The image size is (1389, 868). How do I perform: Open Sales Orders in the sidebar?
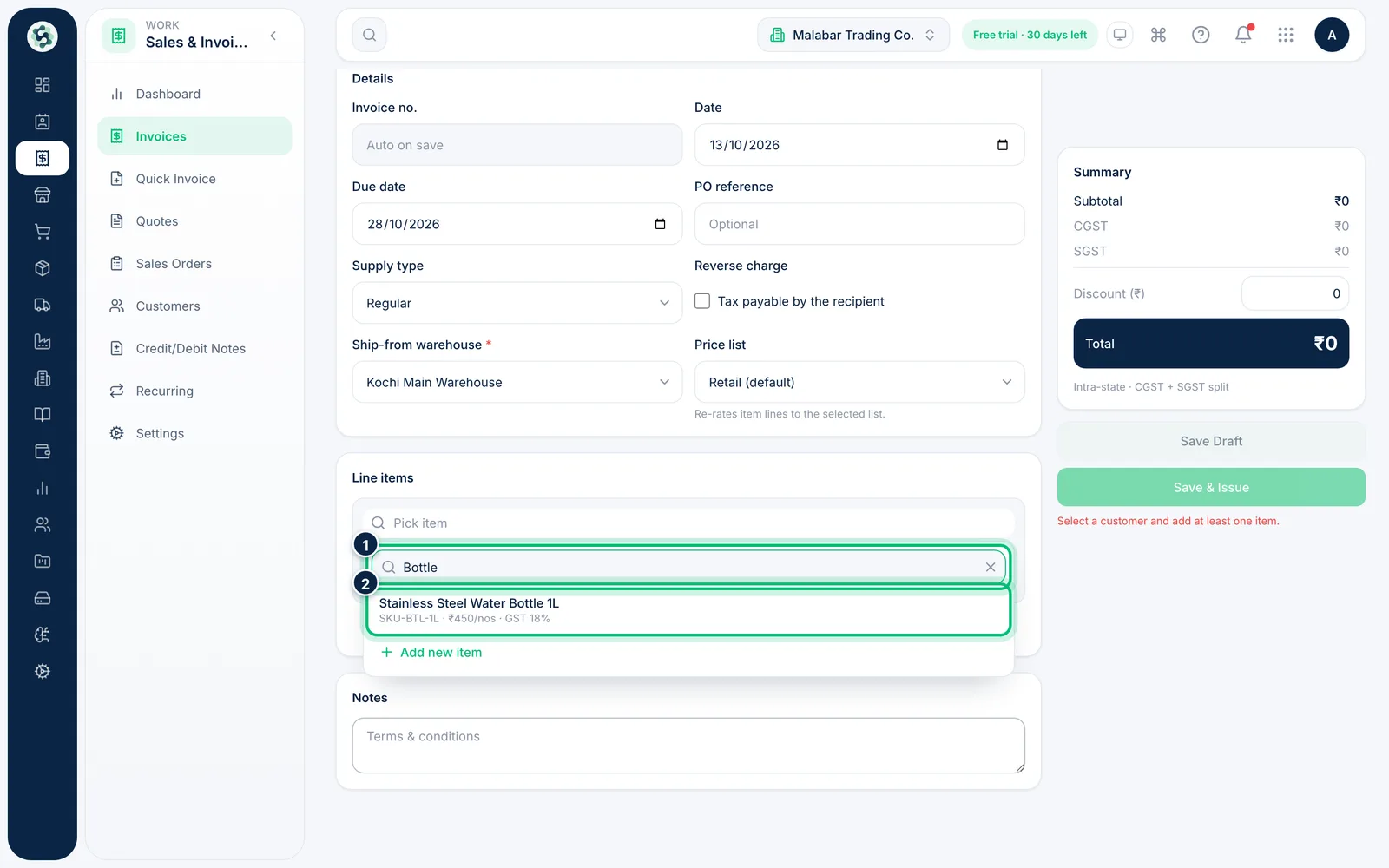(x=194, y=264)
